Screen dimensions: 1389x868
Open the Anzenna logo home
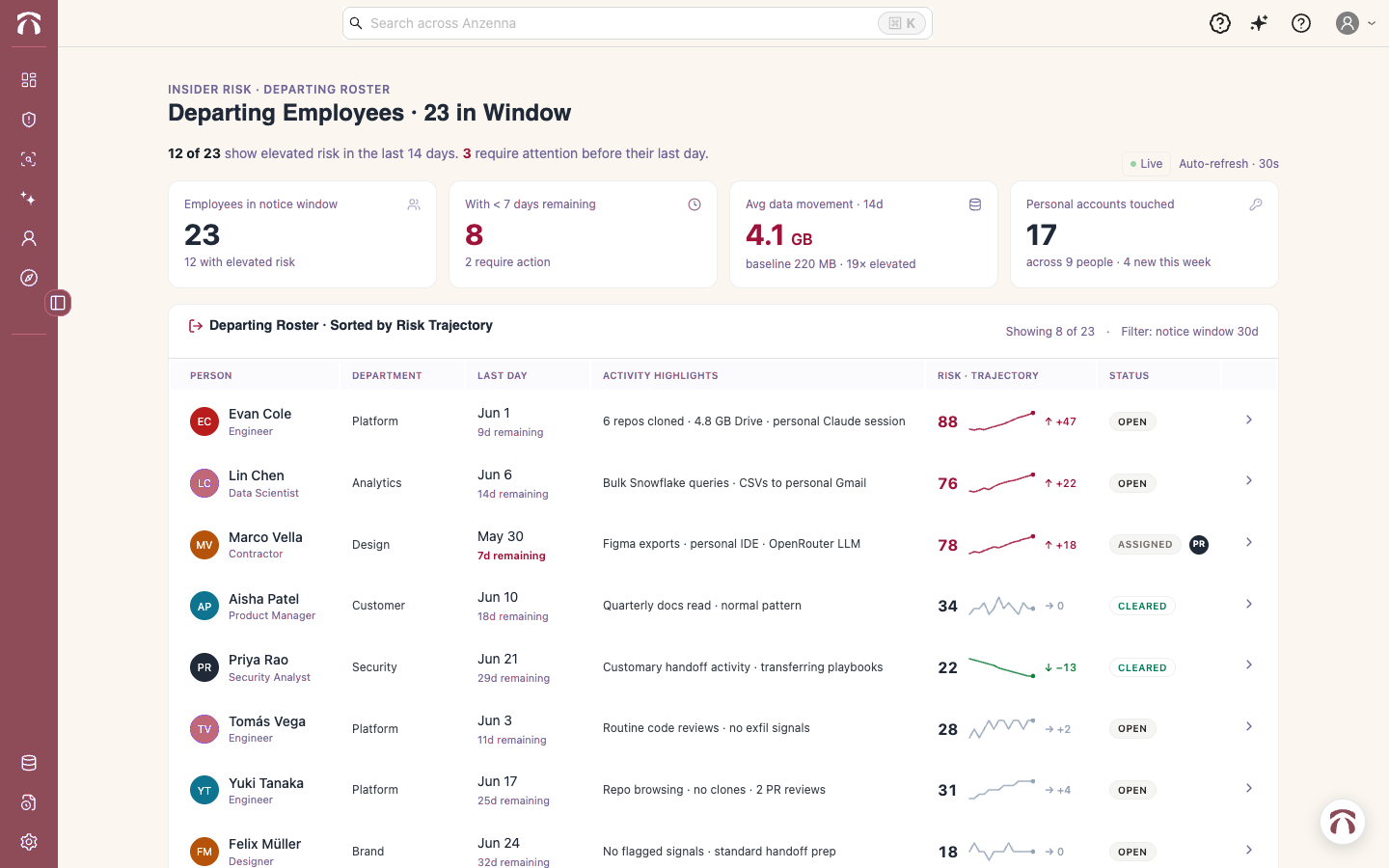click(x=29, y=23)
